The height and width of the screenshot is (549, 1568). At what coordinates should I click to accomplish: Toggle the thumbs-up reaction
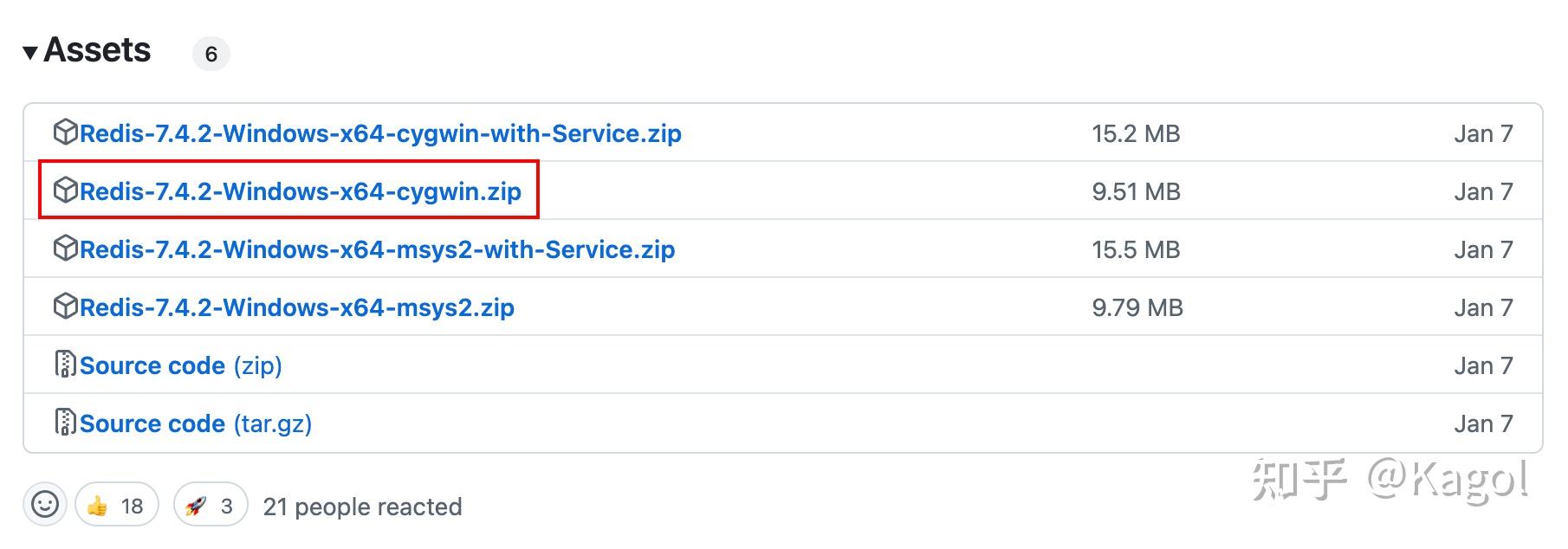pyautogui.click(x=115, y=505)
